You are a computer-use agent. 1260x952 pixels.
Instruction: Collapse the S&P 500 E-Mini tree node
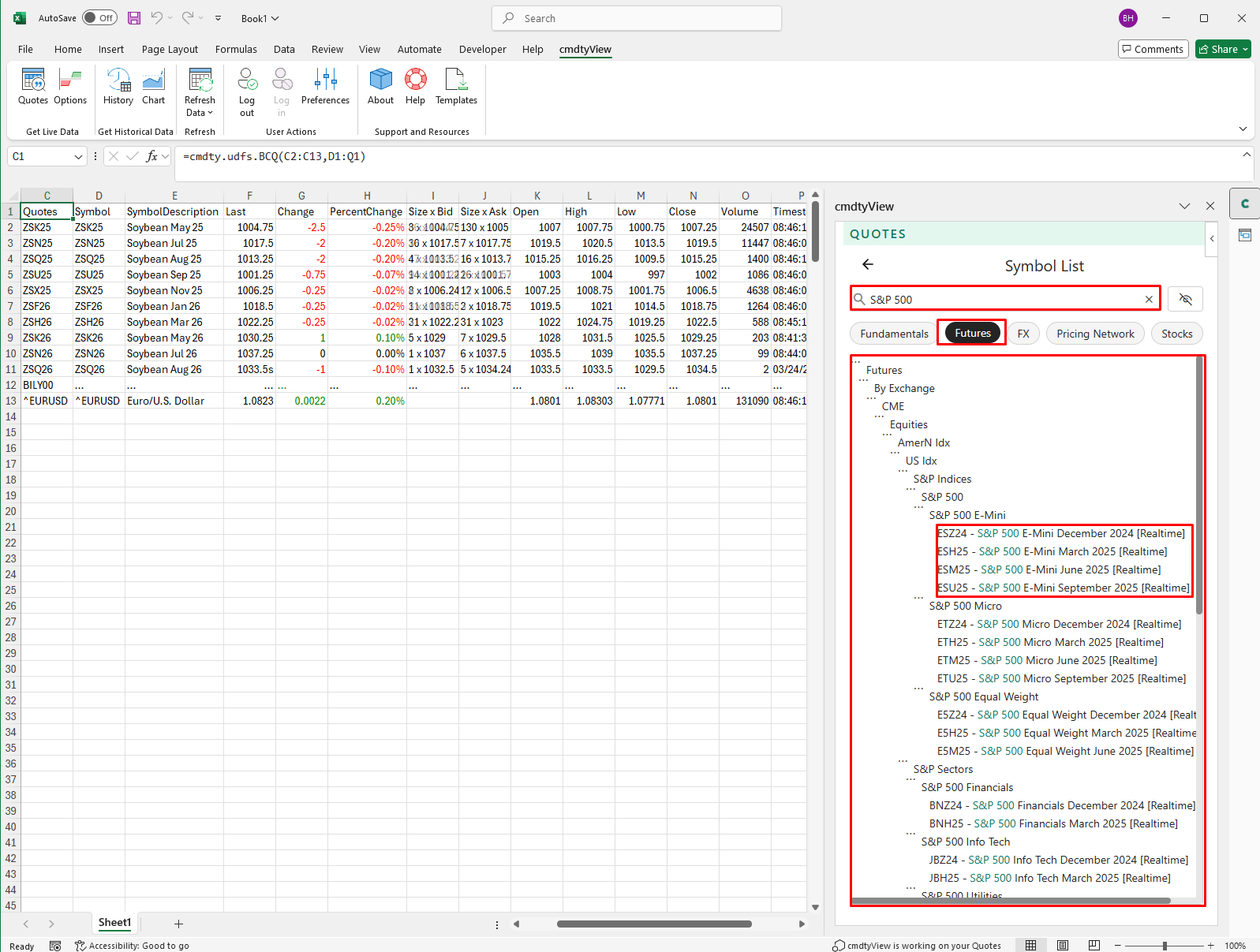[x=918, y=507]
